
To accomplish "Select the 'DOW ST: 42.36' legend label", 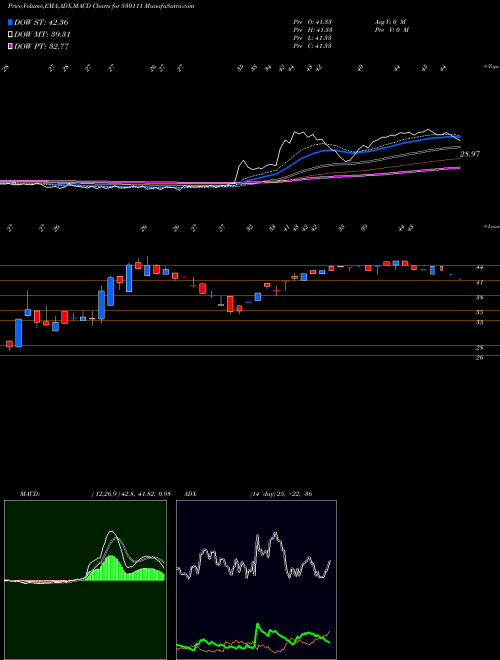I will click(x=41, y=23).
